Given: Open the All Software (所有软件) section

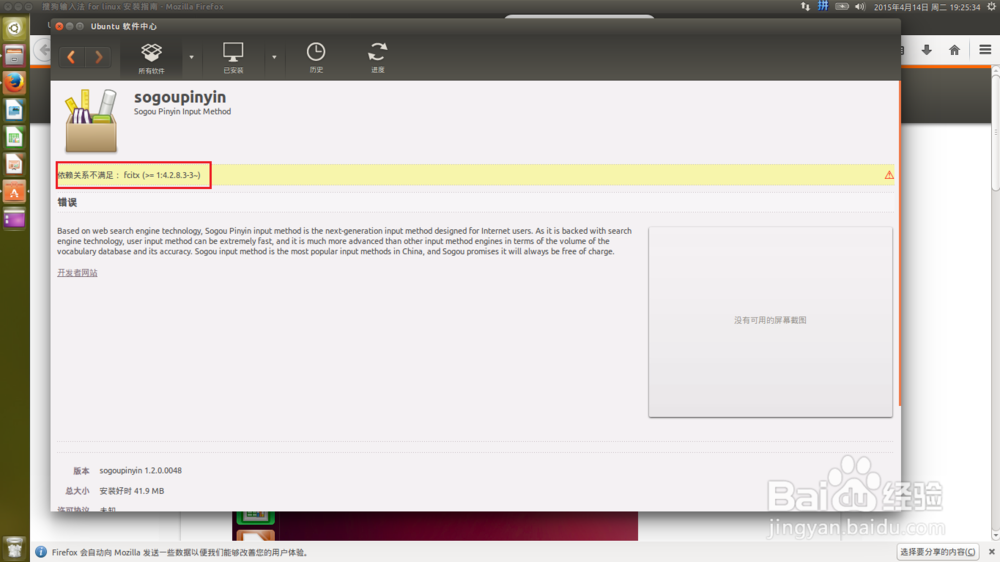Looking at the screenshot, I should point(151,57).
